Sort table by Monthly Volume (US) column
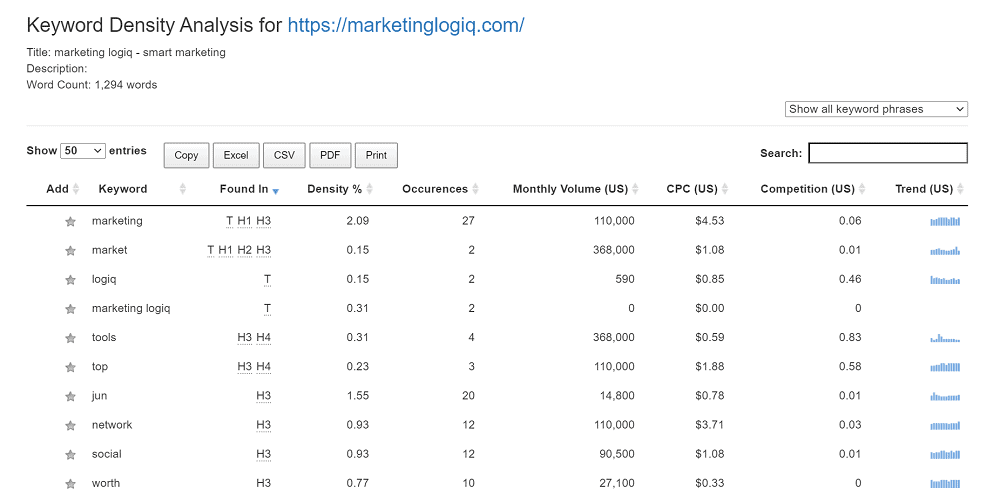 coord(576,189)
